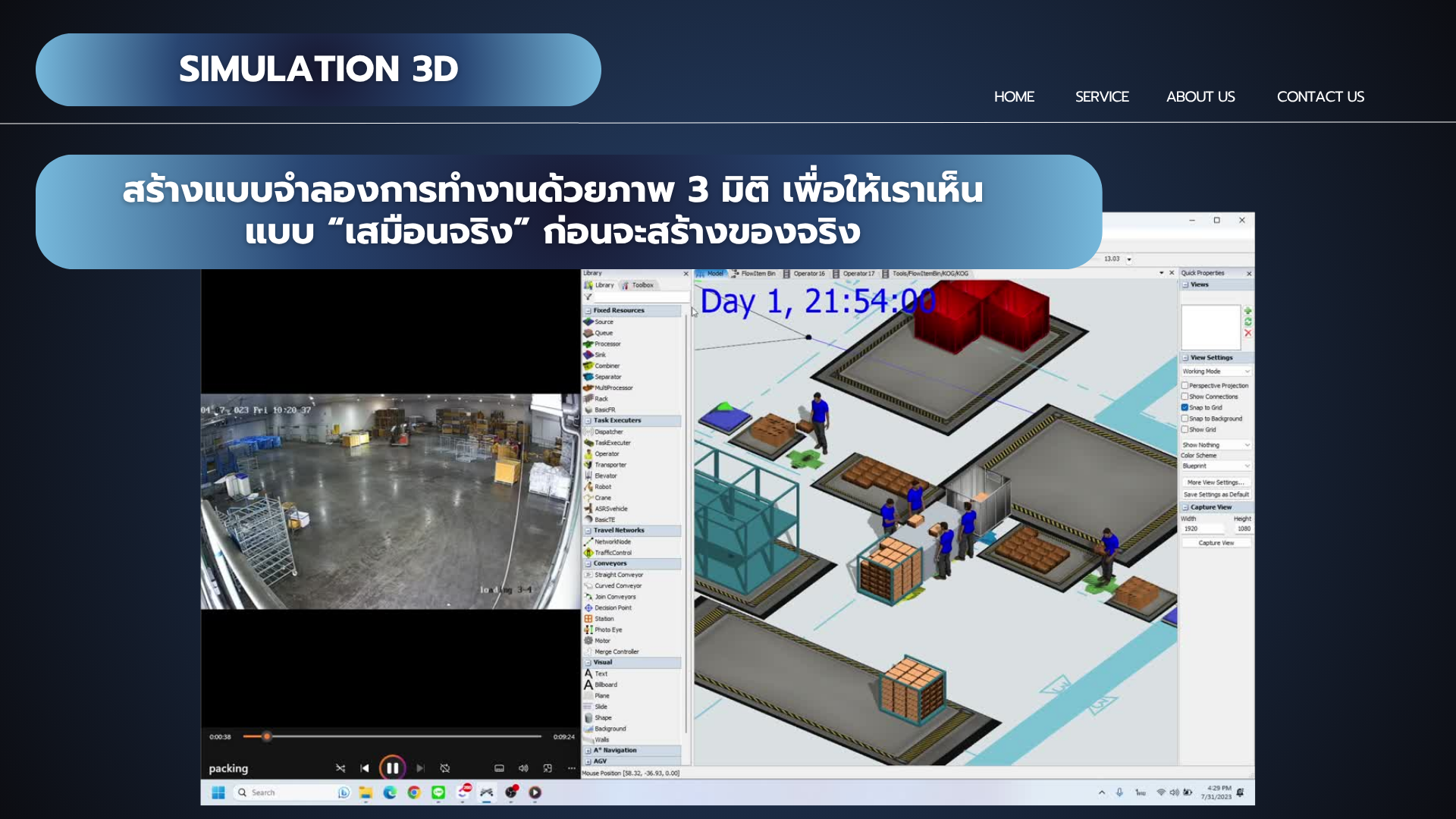Screen dimensions: 1456x819
Task: Select NetworkNode under Travel Networks
Action: pos(607,541)
